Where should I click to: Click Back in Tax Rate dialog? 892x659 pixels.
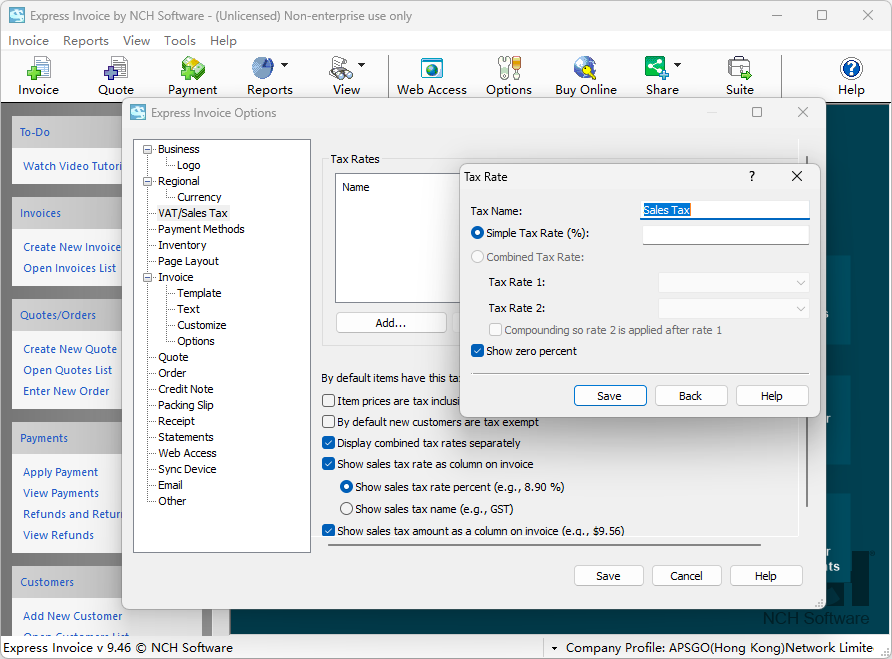click(x=691, y=396)
